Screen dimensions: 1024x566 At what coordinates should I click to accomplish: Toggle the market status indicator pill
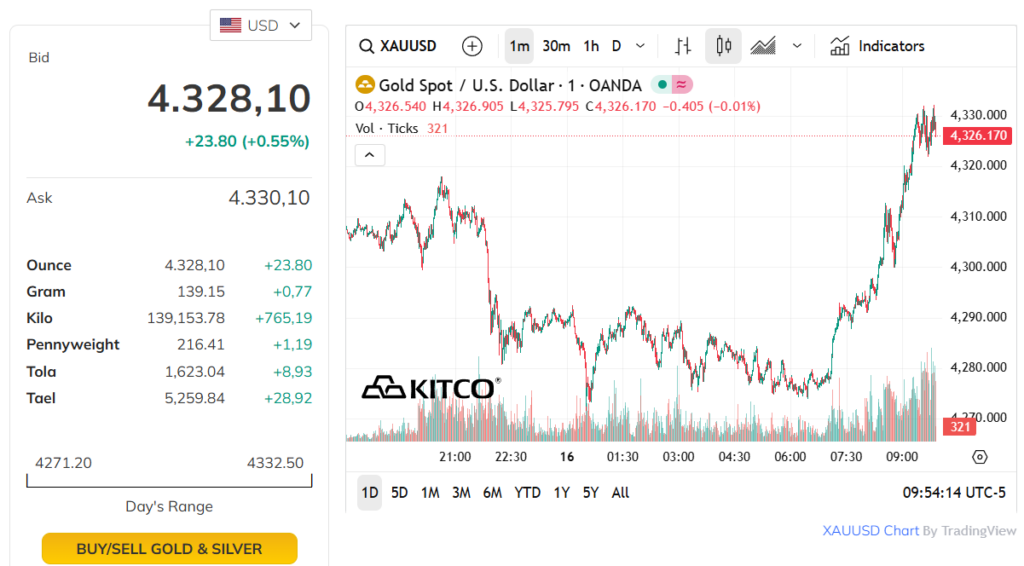[x=671, y=85]
